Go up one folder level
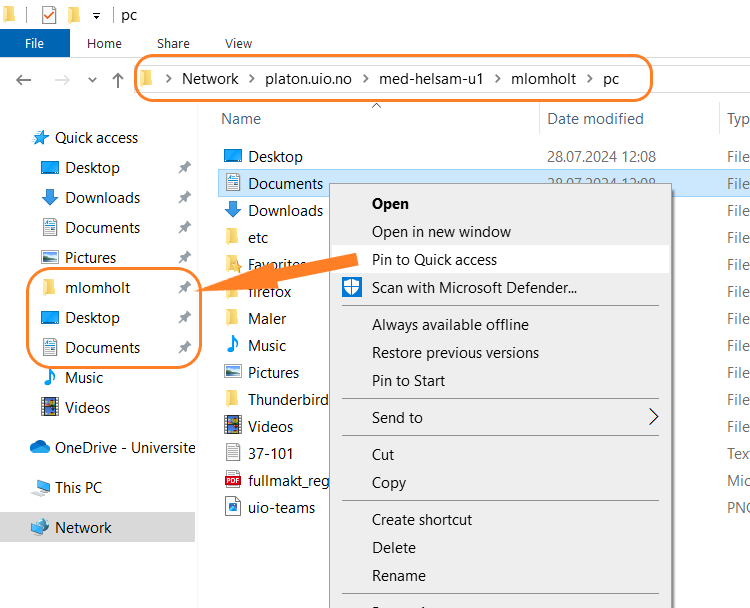The height and width of the screenshot is (608, 750). pos(118,79)
